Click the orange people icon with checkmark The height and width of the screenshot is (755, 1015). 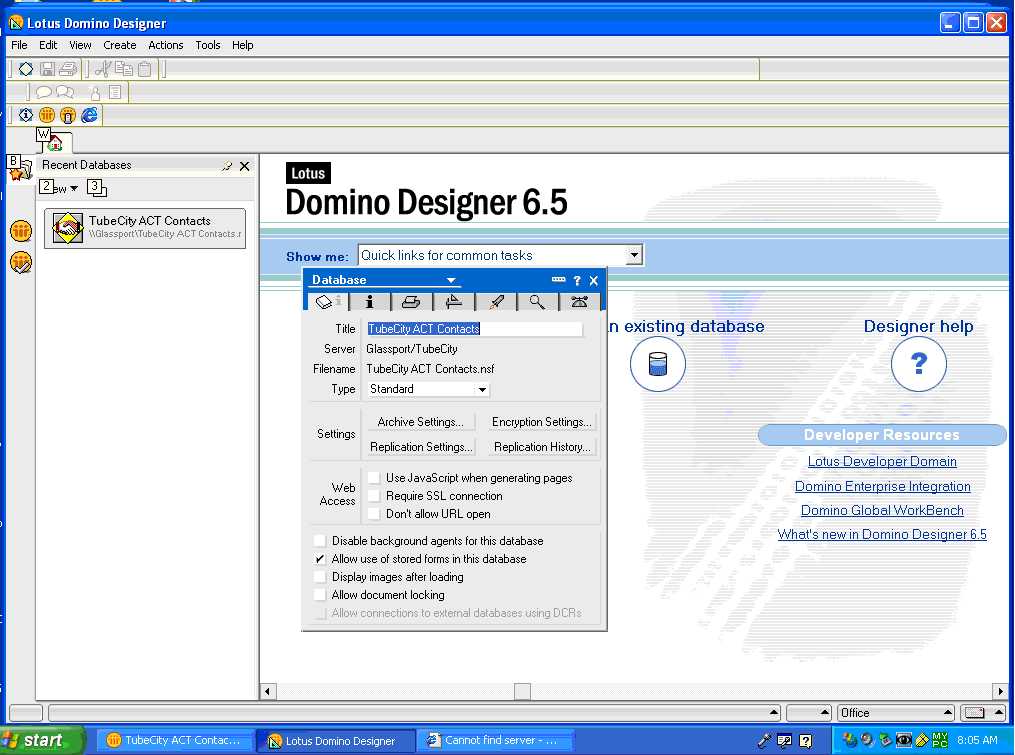tap(21, 262)
